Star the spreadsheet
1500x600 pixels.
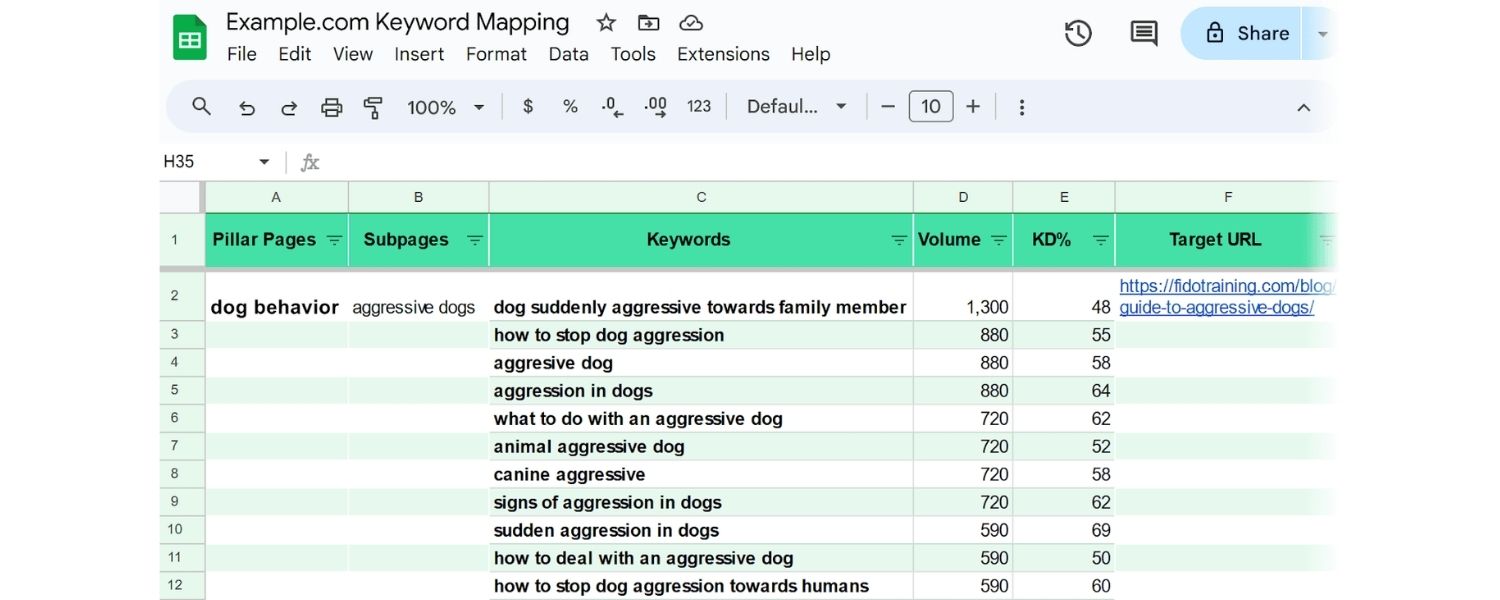pos(605,22)
